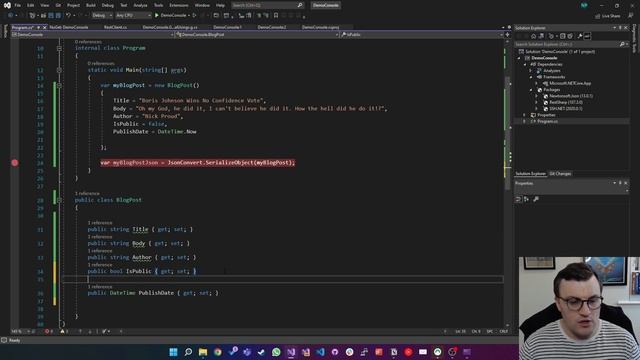Open the Any CPU platform dropdown
640x360 pixels.
click(133, 16)
